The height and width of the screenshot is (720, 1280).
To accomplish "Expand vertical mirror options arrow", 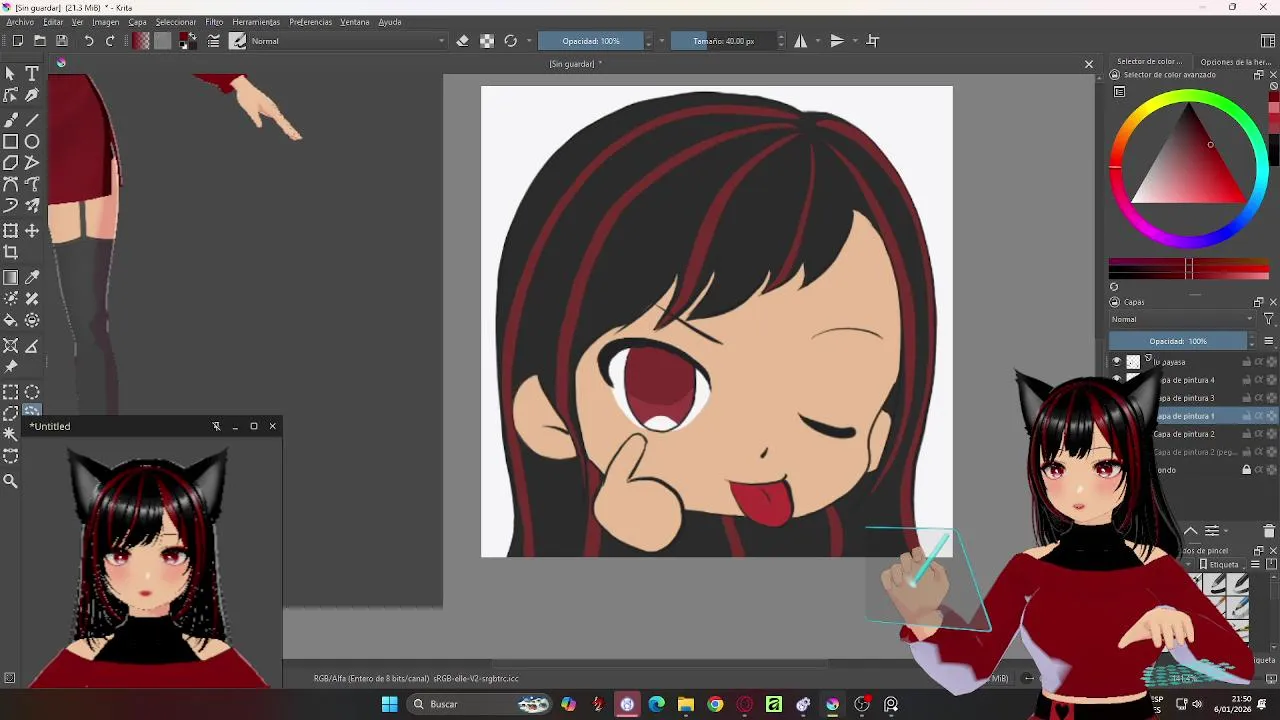I will point(855,41).
